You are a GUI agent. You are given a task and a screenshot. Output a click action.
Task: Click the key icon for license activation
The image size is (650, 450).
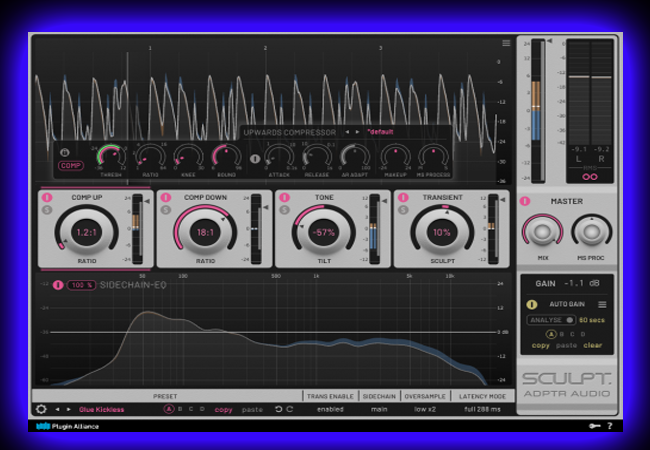[594, 426]
